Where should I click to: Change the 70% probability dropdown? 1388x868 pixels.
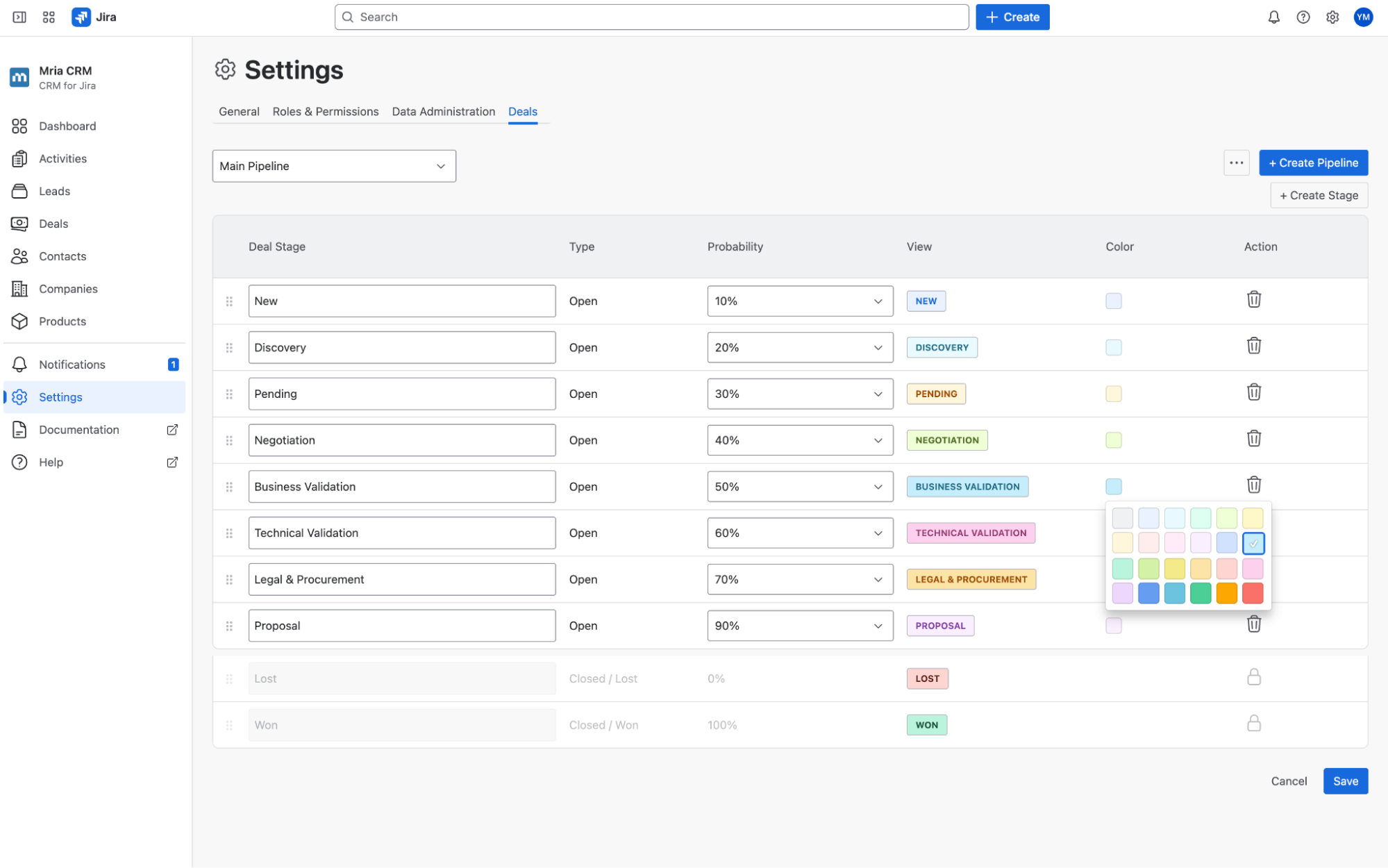pyautogui.click(x=800, y=580)
